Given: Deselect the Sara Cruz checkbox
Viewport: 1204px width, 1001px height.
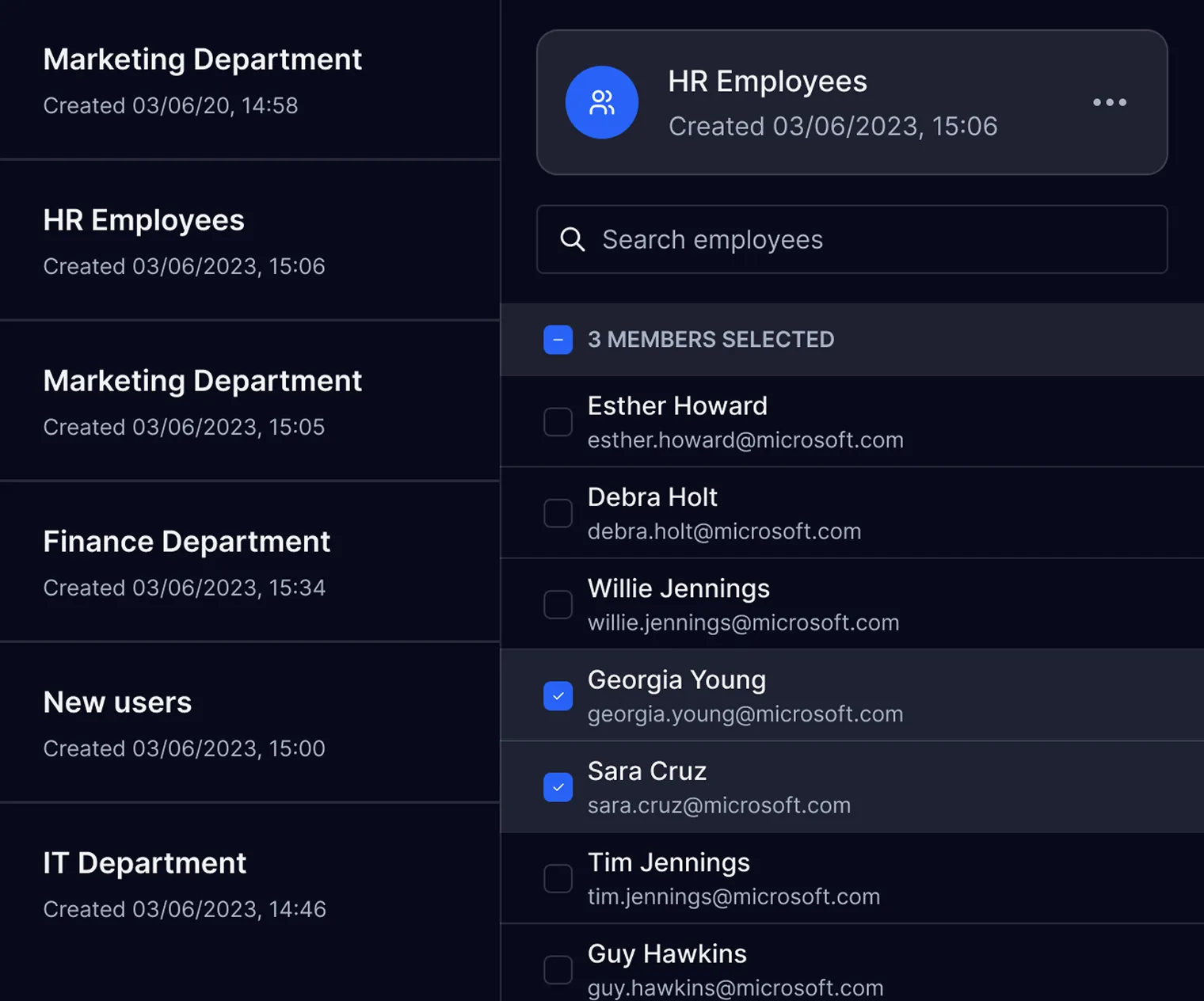Looking at the screenshot, I should tap(558, 787).
